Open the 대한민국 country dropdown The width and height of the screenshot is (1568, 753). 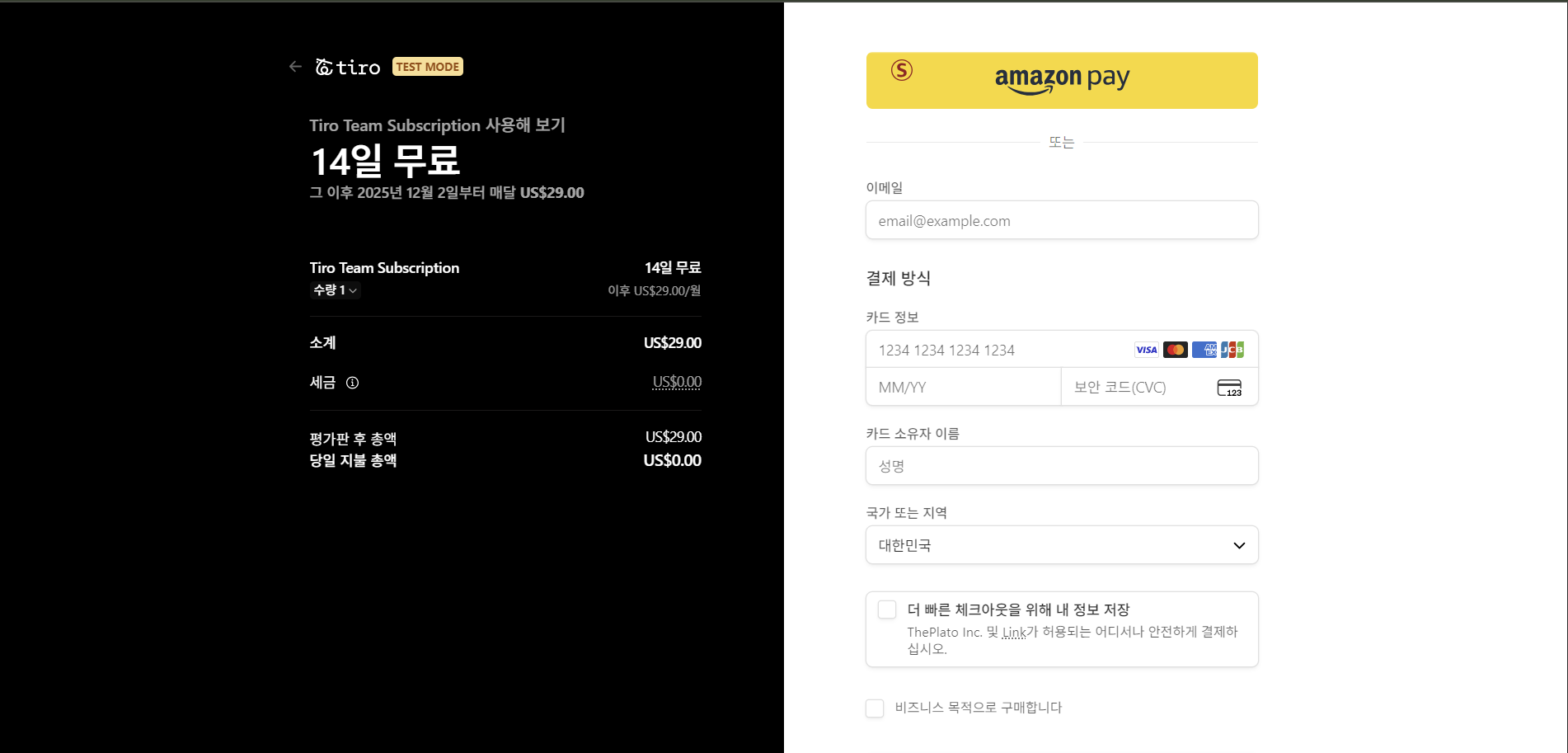pyautogui.click(x=1062, y=545)
